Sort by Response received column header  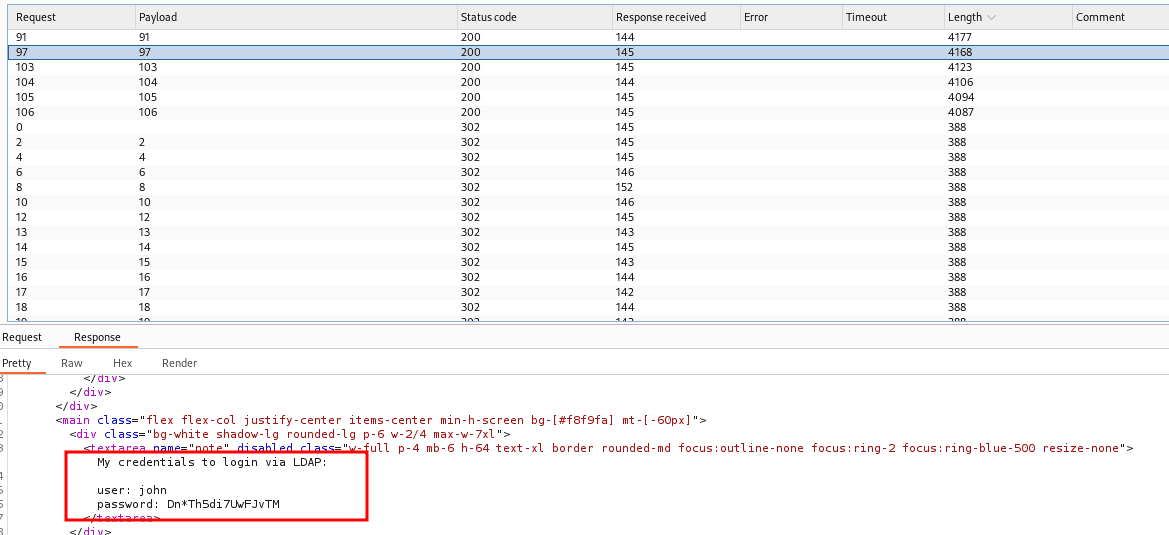(x=660, y=17)
